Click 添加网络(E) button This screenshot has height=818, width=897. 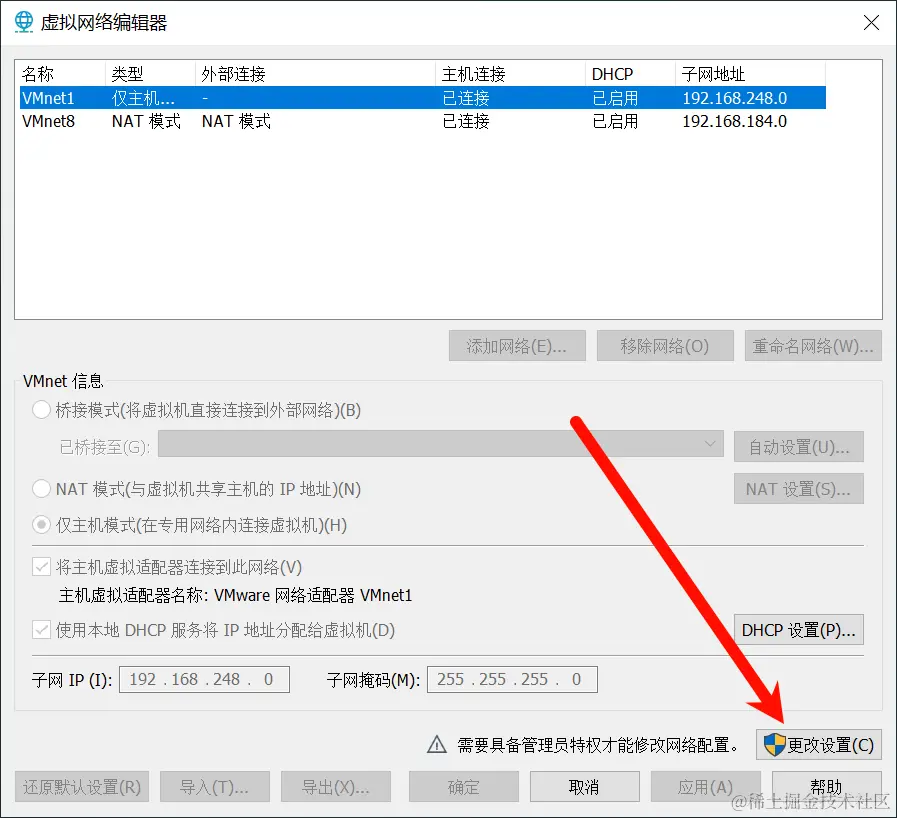517,346
